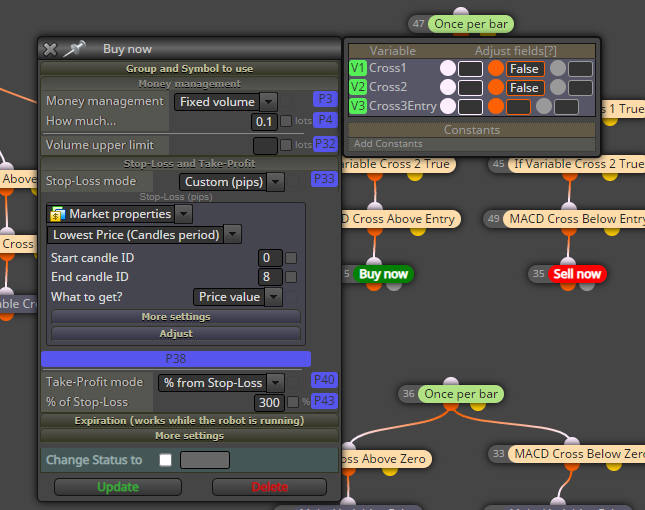Click the gray circle in Cross3Entry row

[x=544, y=106]
